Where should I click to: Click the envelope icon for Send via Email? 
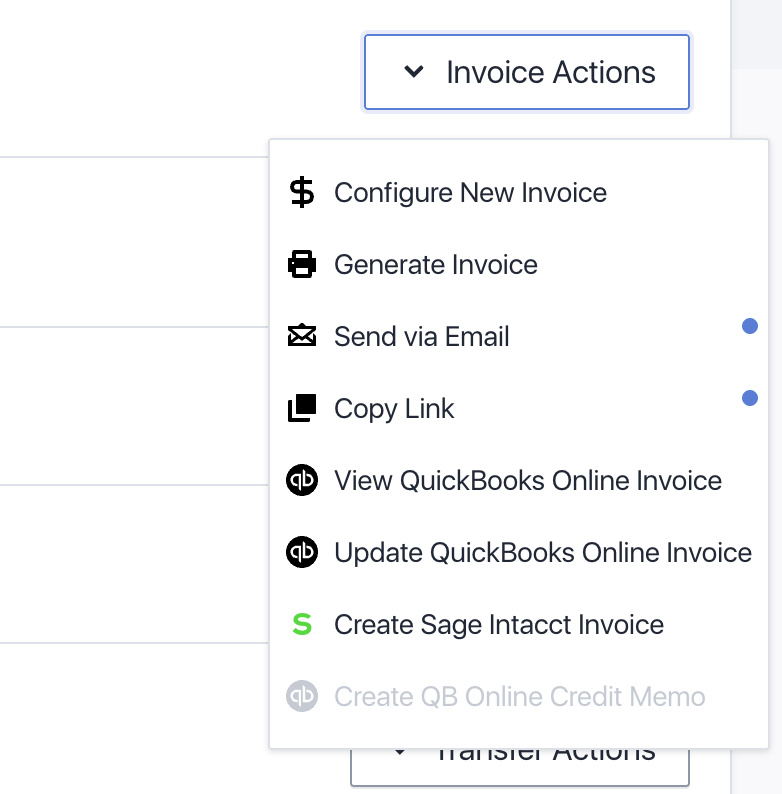[301, 336]
